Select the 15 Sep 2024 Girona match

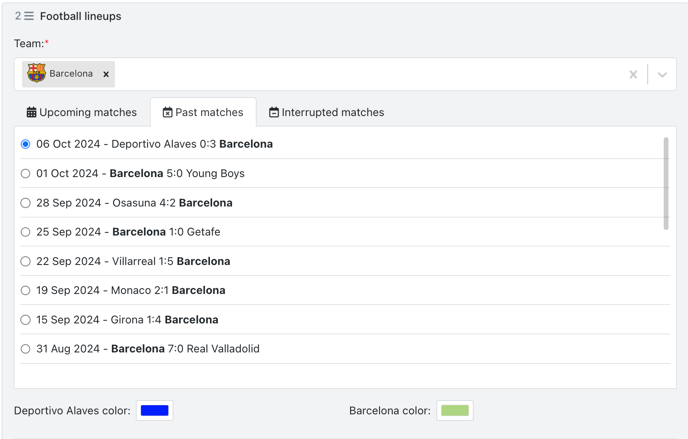25,319
